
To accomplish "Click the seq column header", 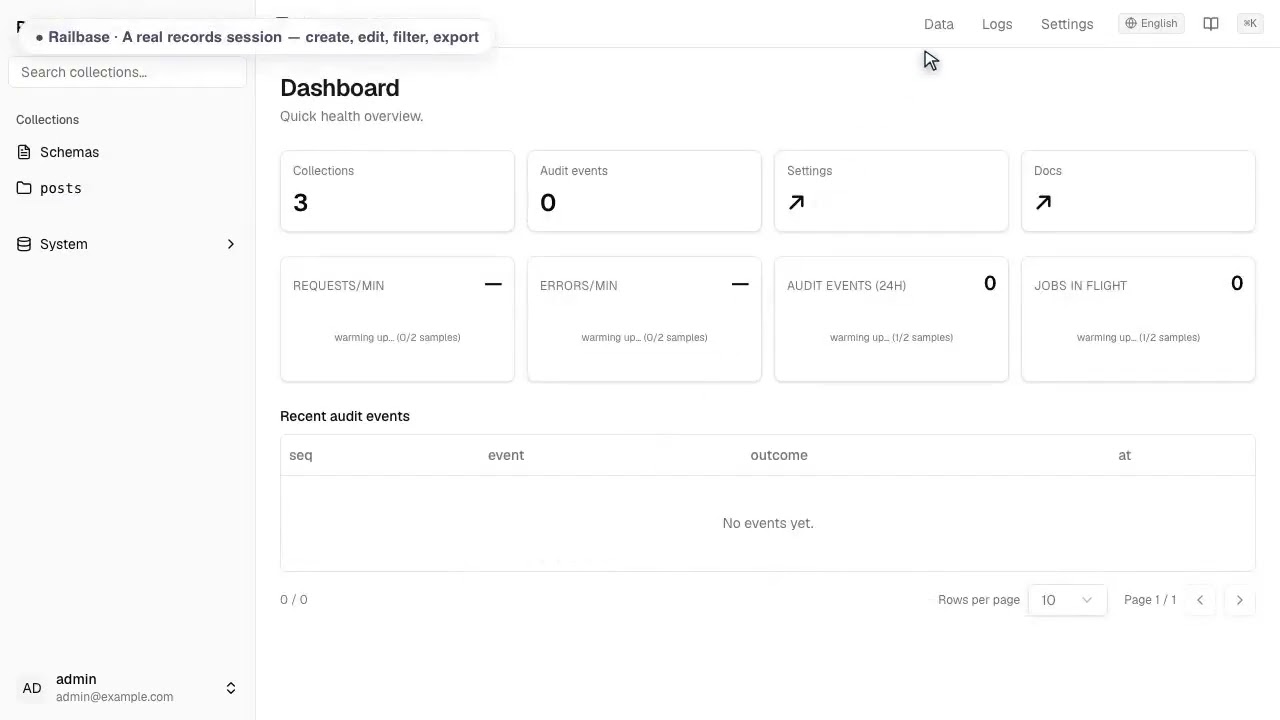I will [301, 455].
